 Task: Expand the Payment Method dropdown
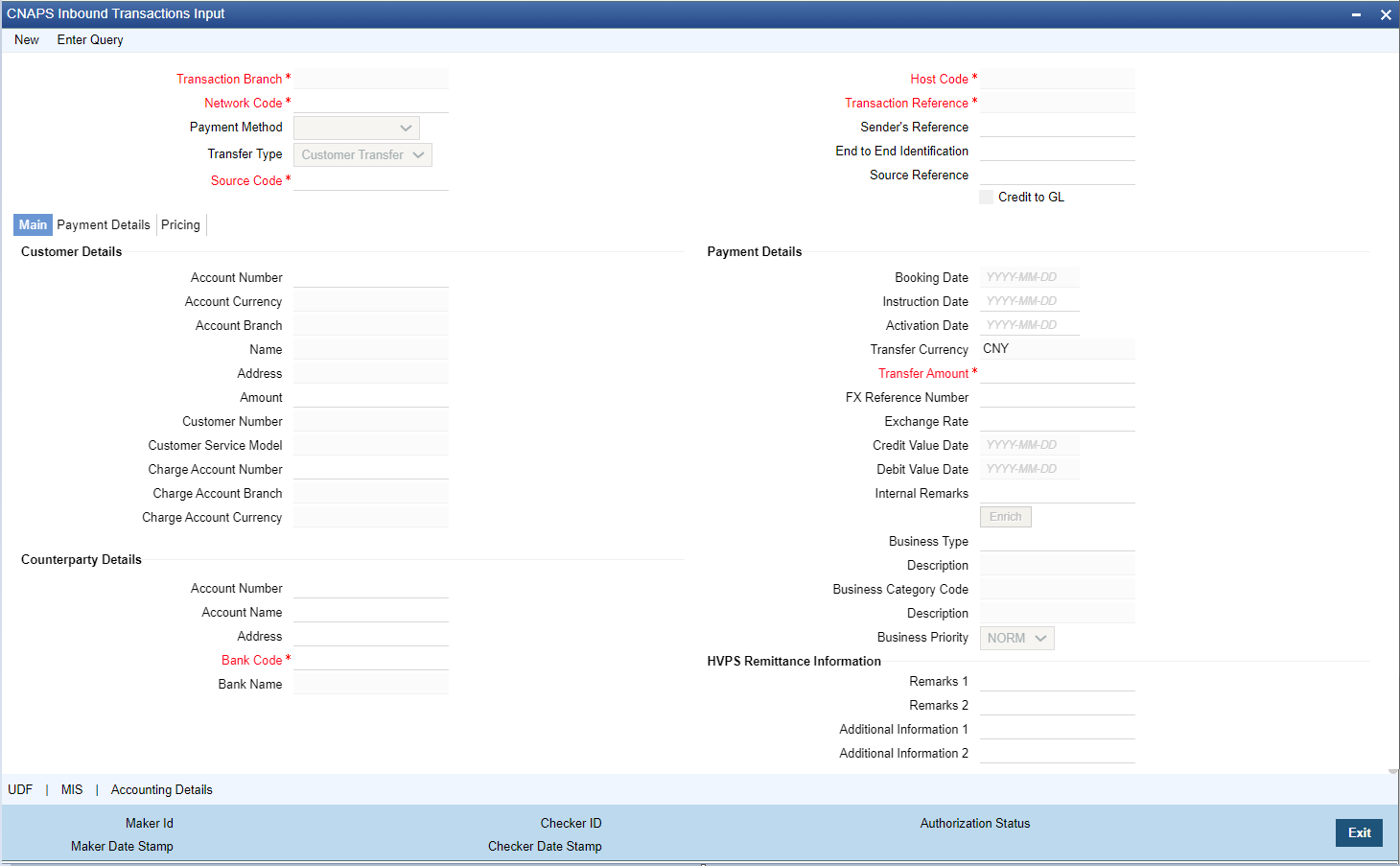point(357,128)
